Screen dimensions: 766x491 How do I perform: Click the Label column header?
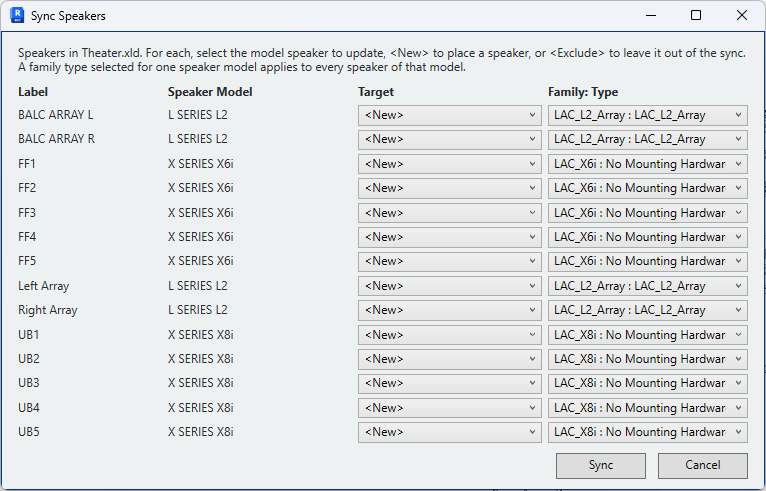pos(33,92)
